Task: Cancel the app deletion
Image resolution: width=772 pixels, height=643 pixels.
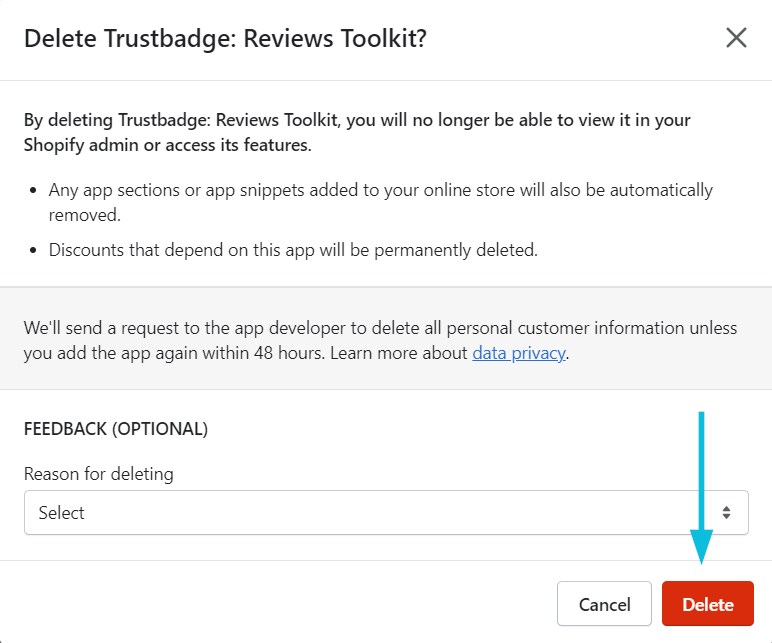Action: (604, 604)
